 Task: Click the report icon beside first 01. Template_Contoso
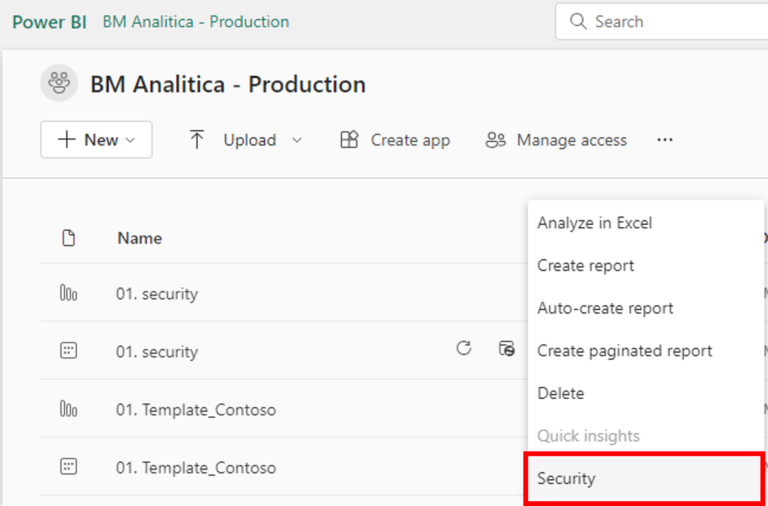pos(69,409)
